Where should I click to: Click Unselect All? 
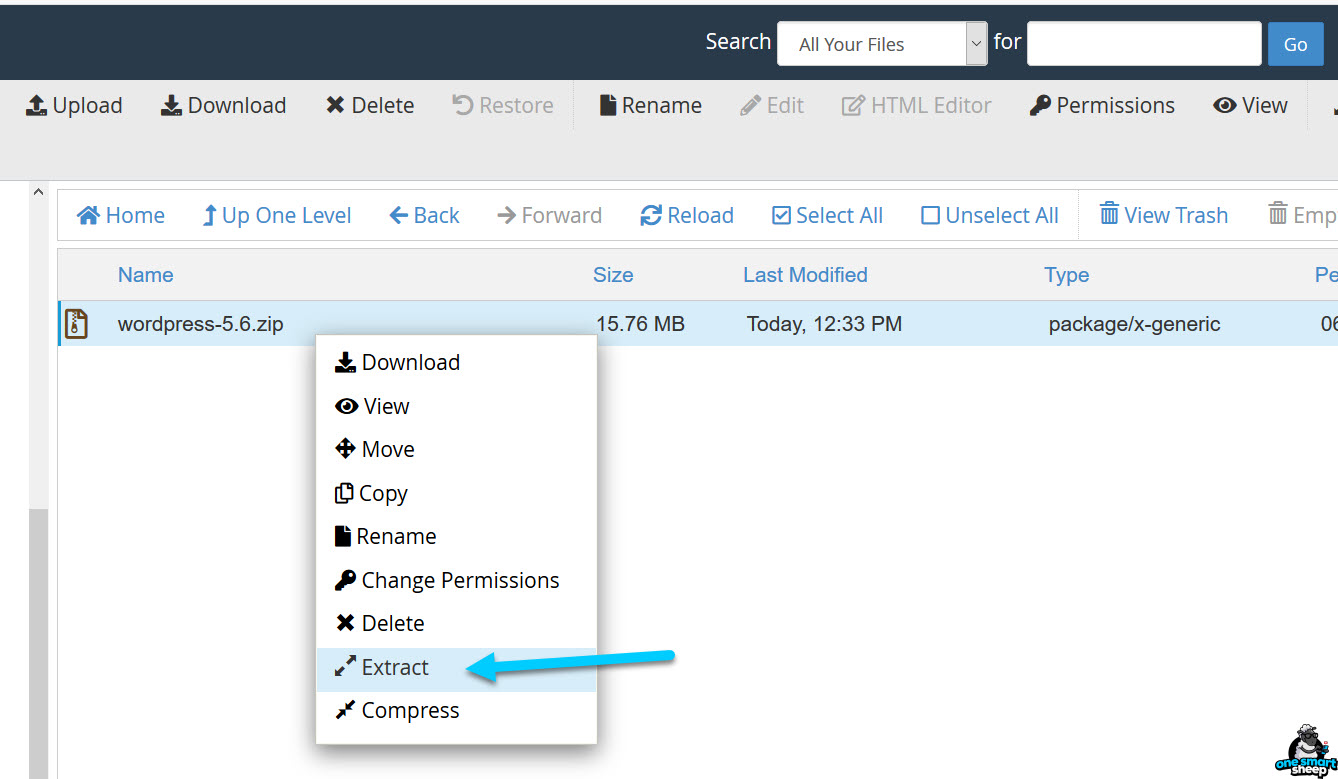point(990,215)
